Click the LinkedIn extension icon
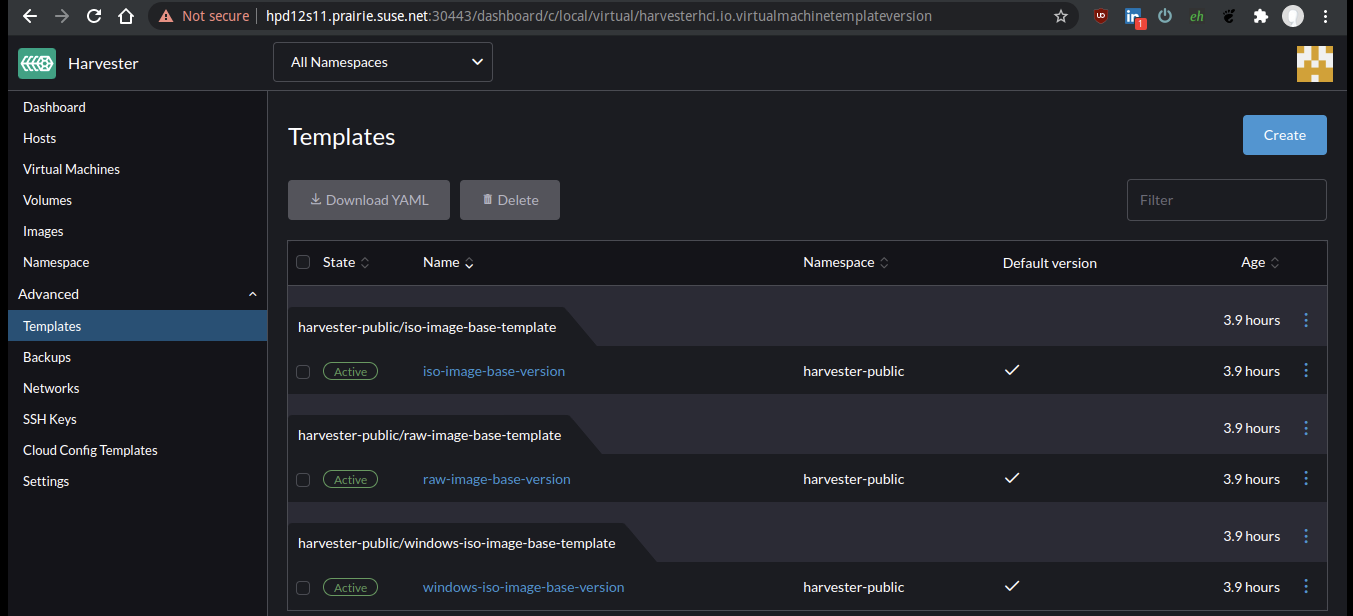 point(1134,16)
